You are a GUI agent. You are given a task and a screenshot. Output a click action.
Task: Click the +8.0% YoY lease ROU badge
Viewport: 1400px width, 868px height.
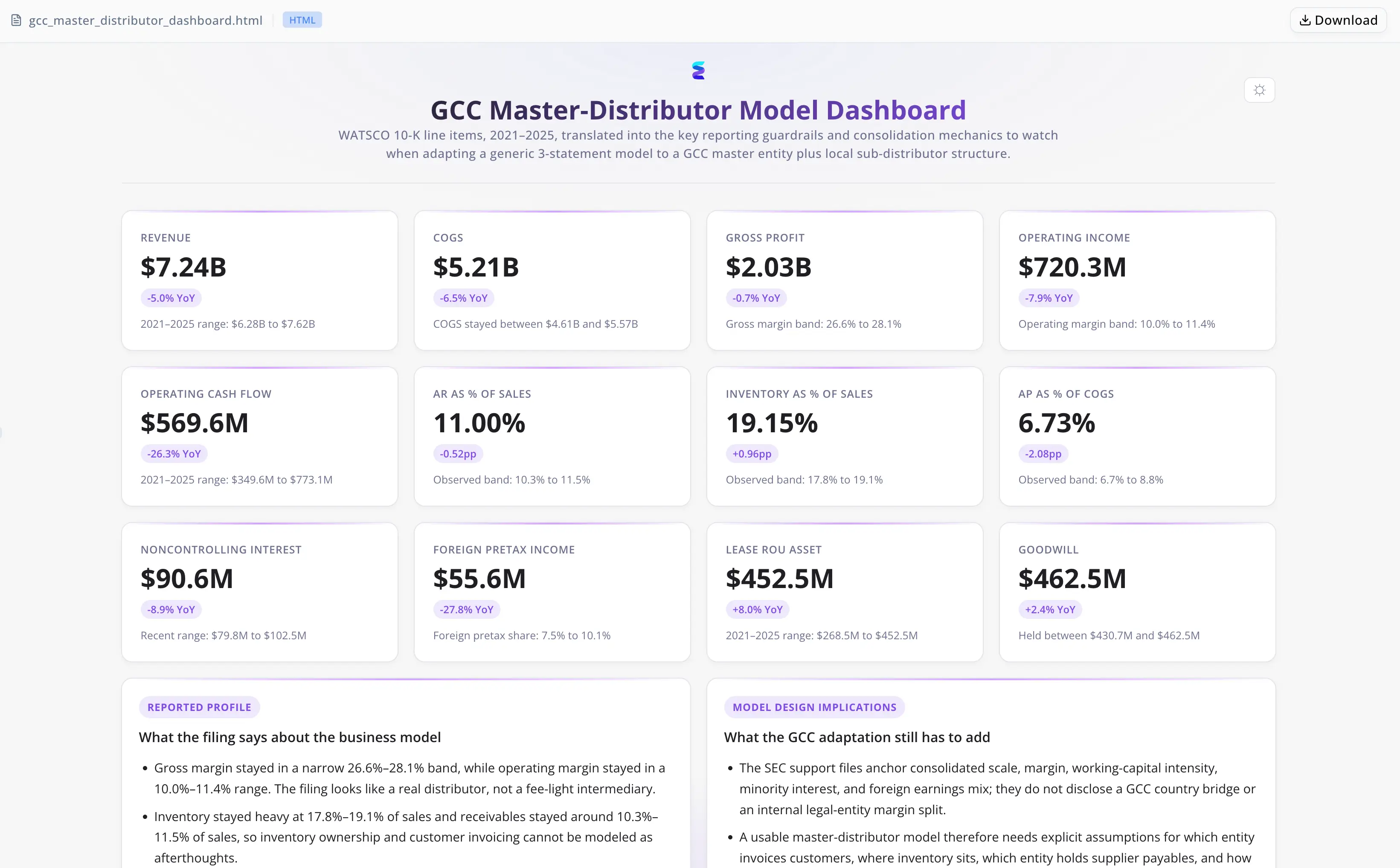(758, 610)
